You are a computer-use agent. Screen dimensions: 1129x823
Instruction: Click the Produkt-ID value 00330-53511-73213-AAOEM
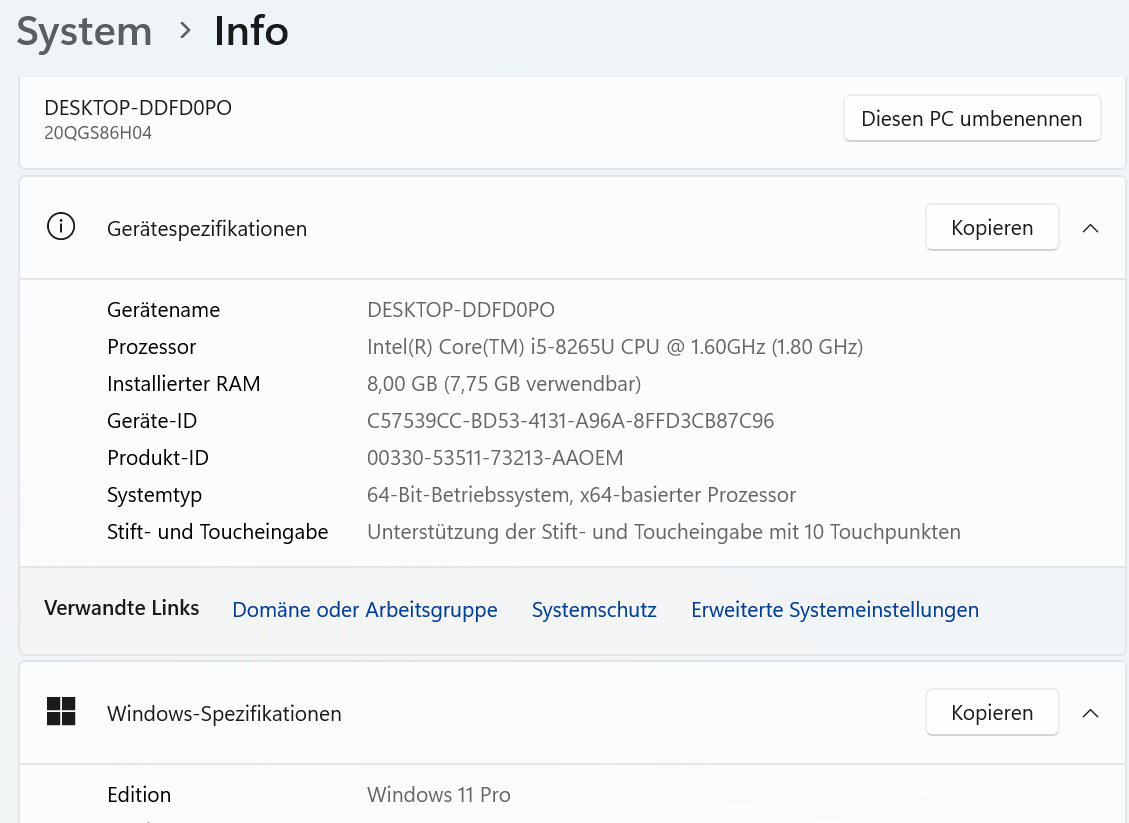pos(495,458)
